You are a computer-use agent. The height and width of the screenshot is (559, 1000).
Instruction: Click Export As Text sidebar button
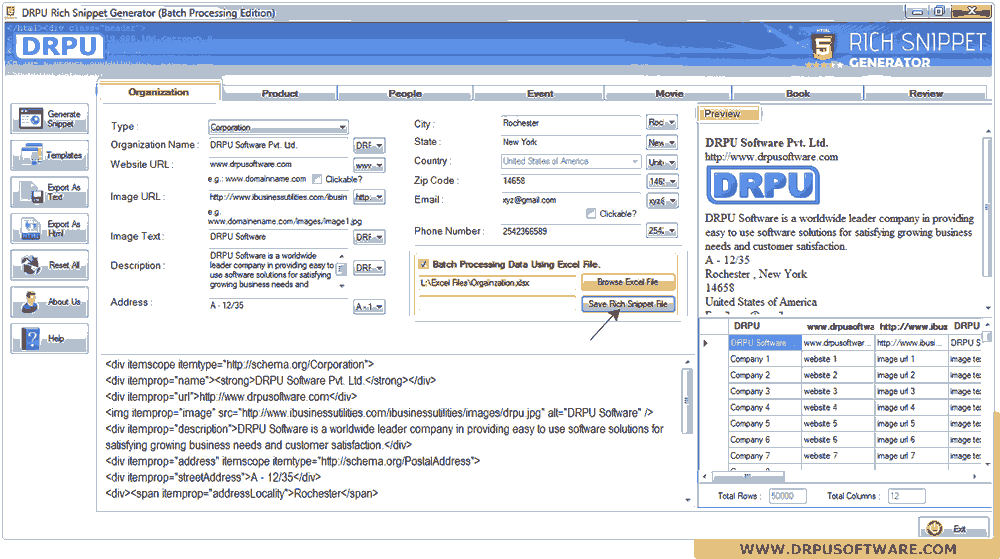[50, 192]
